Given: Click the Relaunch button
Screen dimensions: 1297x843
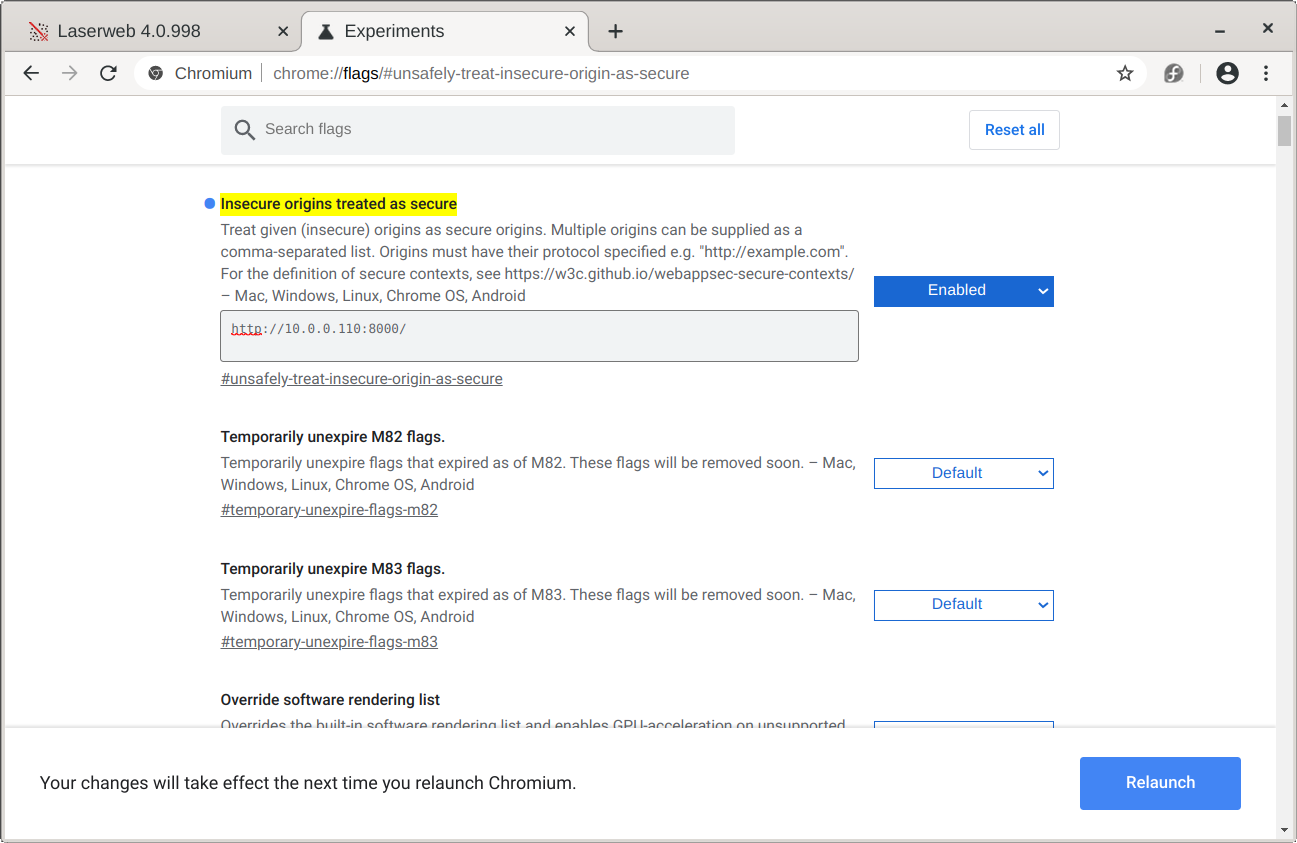Looking at the screenshot, I should [x=1160, y=783].
